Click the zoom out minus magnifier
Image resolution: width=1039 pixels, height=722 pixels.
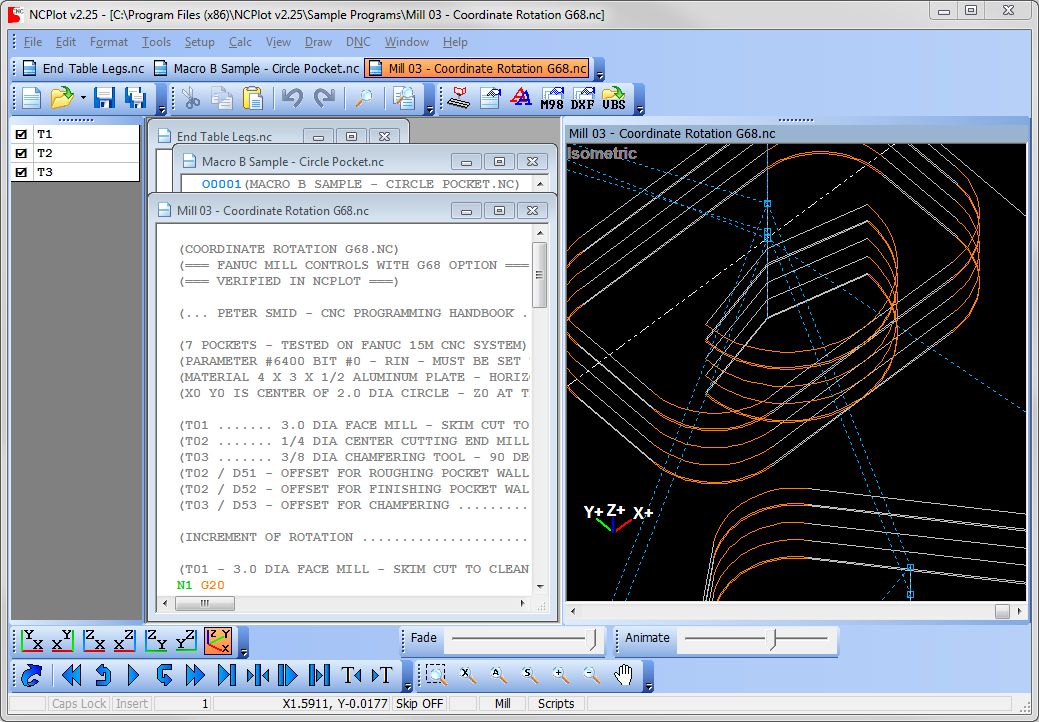point(591,676)
